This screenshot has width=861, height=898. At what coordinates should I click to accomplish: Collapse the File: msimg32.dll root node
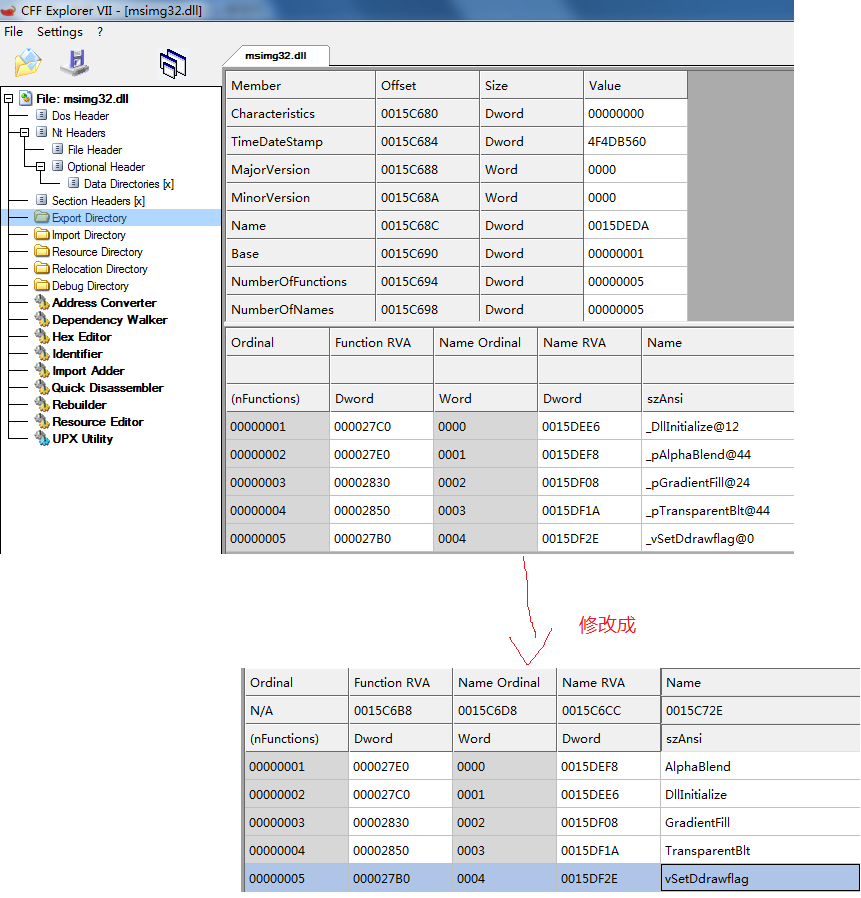(9, 99)
